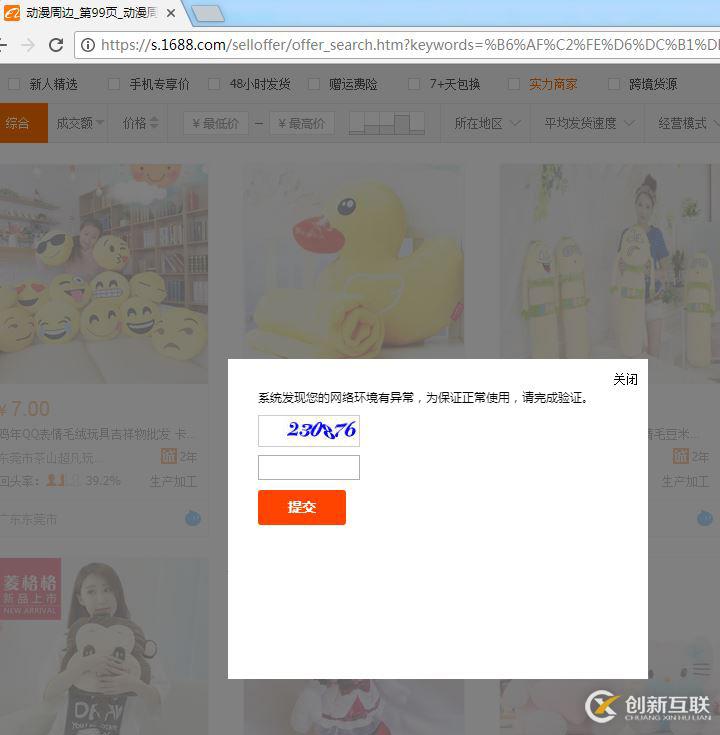This screenshot has width=720, height=735.
Task: Open site info icon in address bar
Action: tap(88, 45)
